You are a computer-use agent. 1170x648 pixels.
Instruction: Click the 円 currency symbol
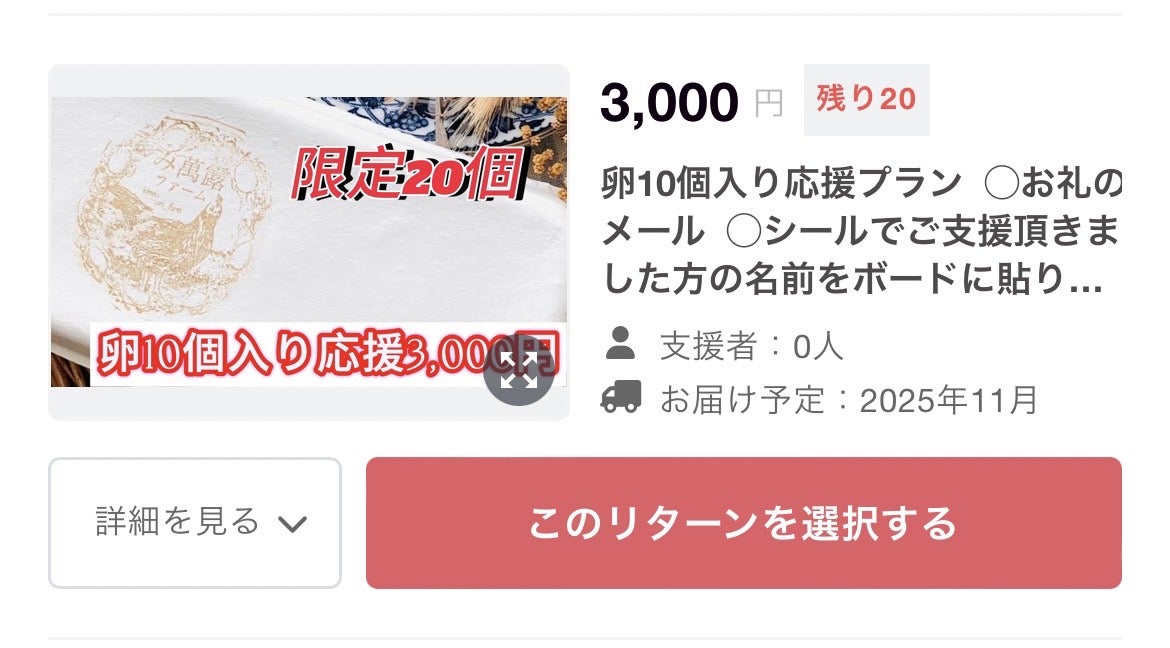769,104
